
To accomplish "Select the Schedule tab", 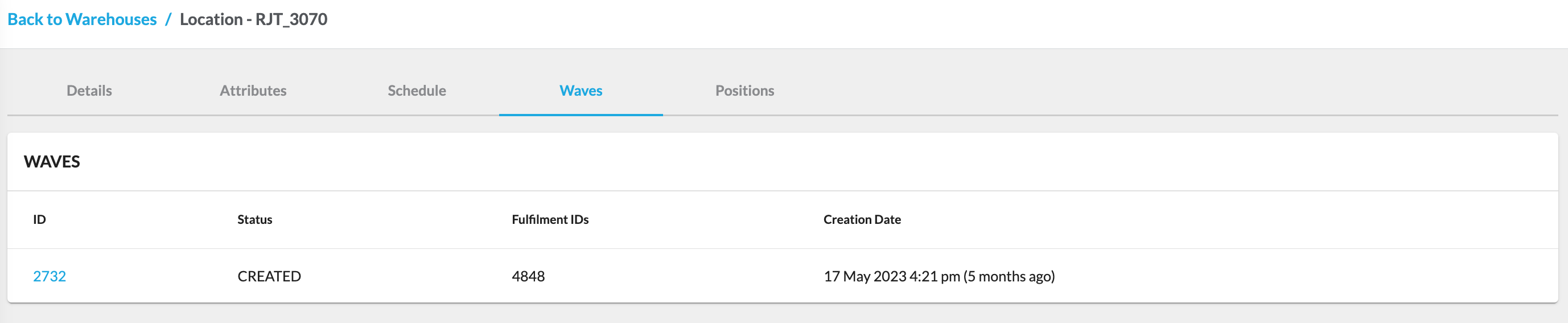I will (x=417, y=91).
